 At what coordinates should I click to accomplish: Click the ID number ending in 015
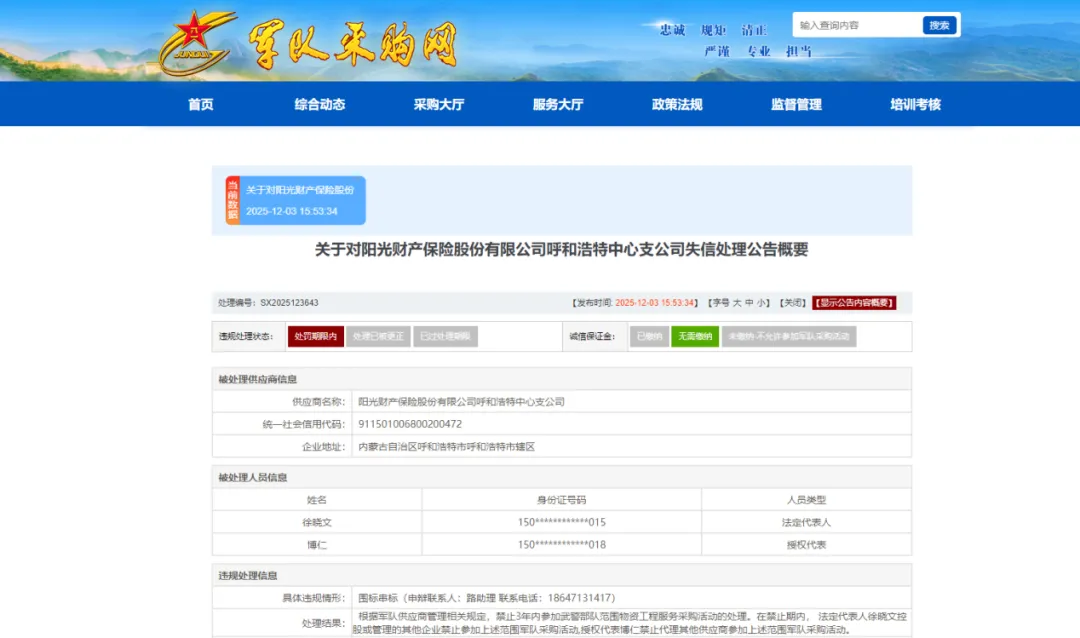561,522
